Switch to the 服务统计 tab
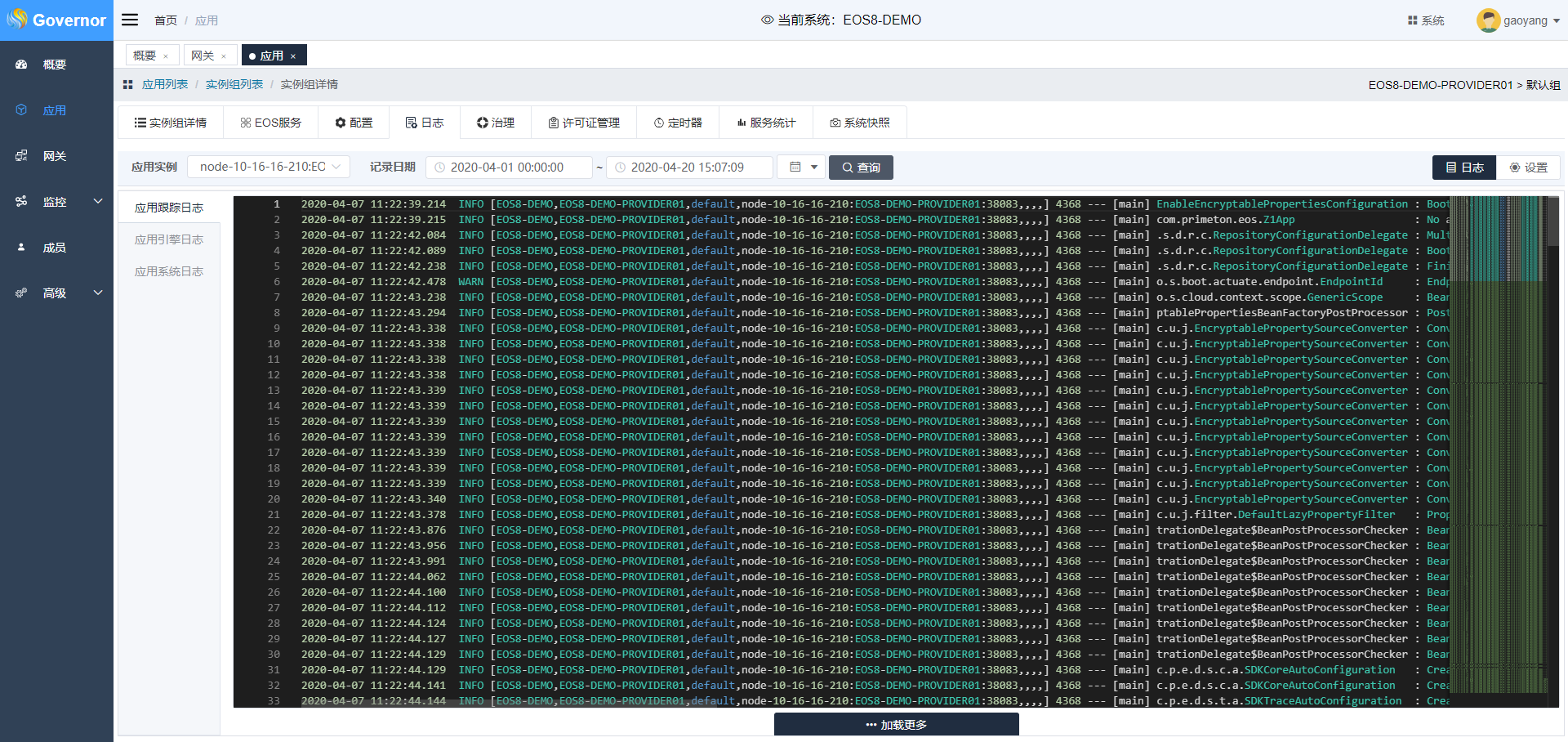The image size is (1568, 742). coord(765,123)
